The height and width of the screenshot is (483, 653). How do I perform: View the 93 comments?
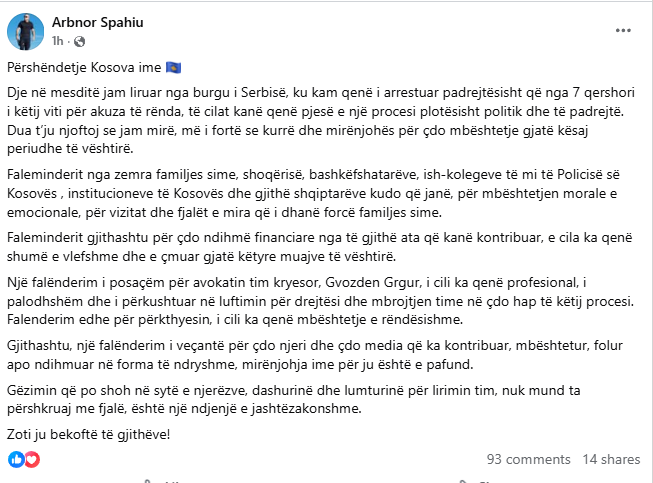click(527, 460)
